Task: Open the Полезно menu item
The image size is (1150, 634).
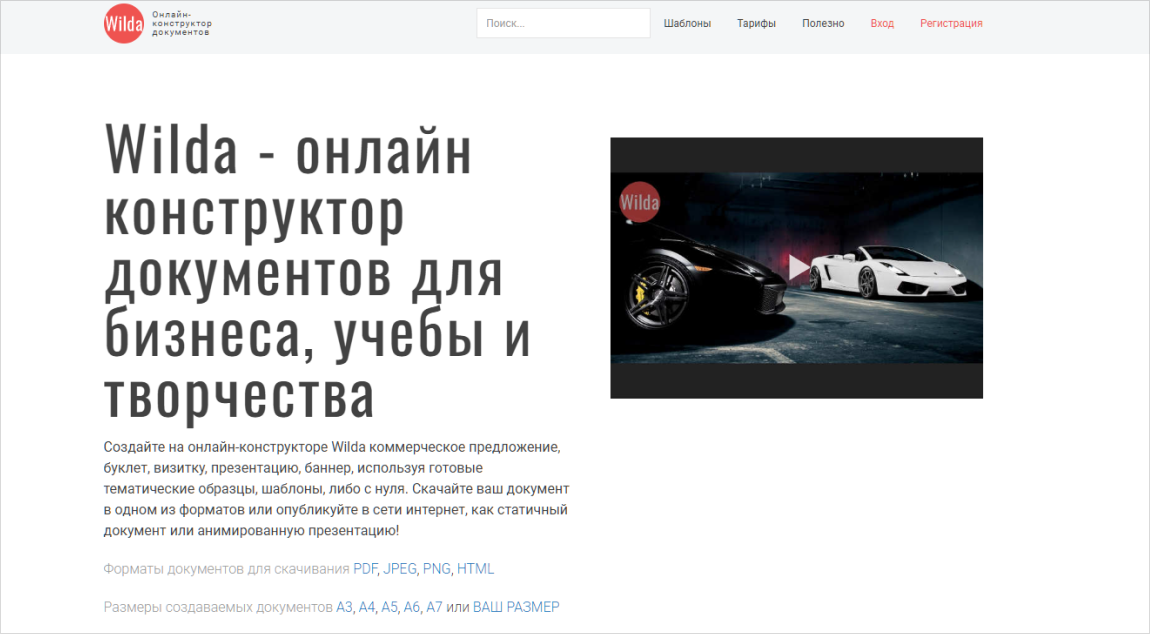Action: pos(823,23)
